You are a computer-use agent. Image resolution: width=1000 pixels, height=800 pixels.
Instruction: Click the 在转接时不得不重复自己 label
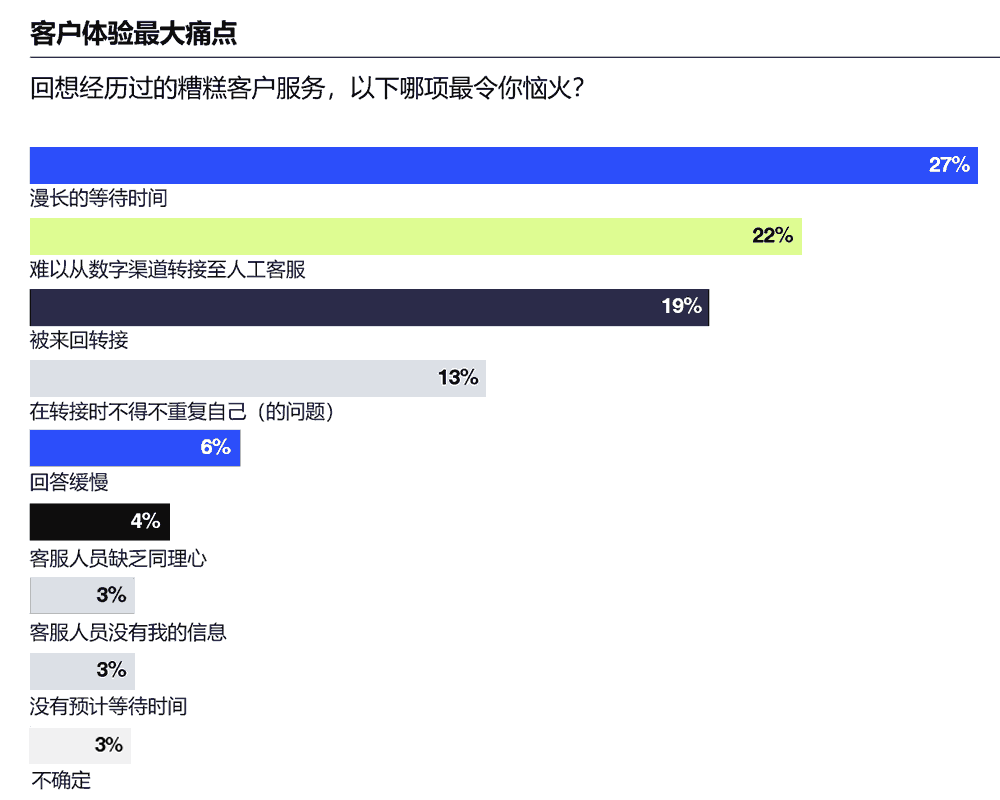tap(181, 411)
